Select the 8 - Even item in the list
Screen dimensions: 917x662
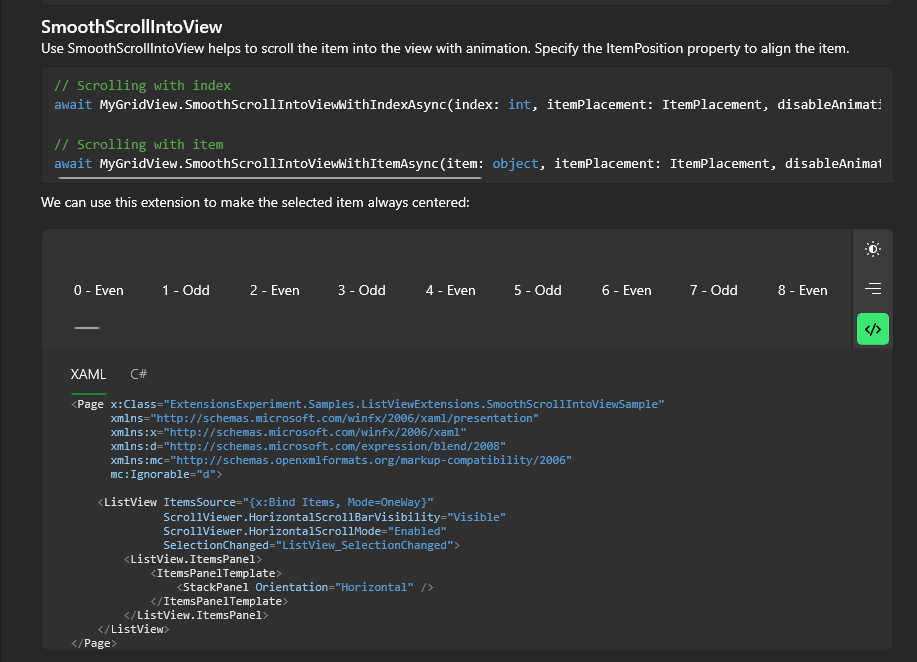pos(801,290)
